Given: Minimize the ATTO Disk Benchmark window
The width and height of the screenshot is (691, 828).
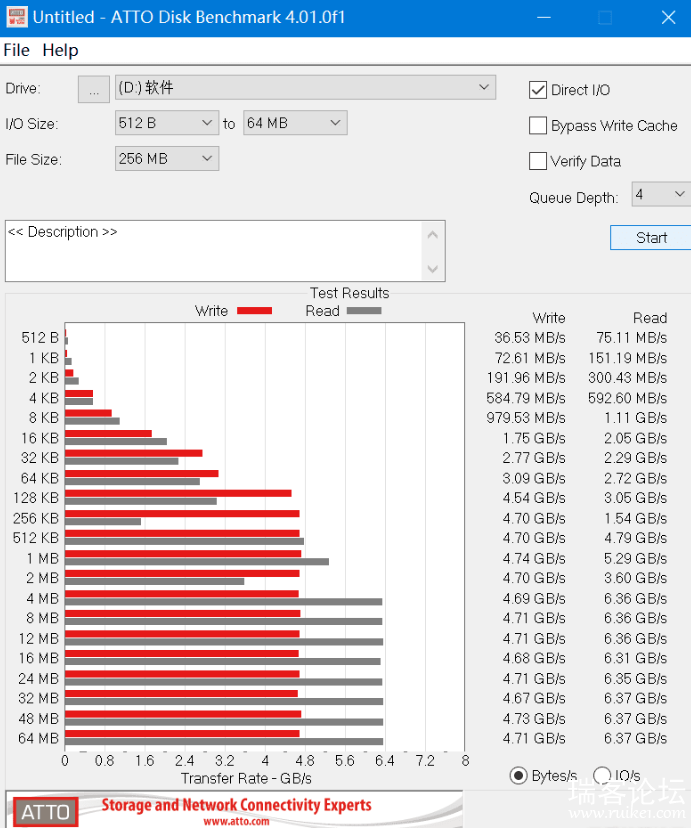Looking at the screenshot, I should 544,17.
